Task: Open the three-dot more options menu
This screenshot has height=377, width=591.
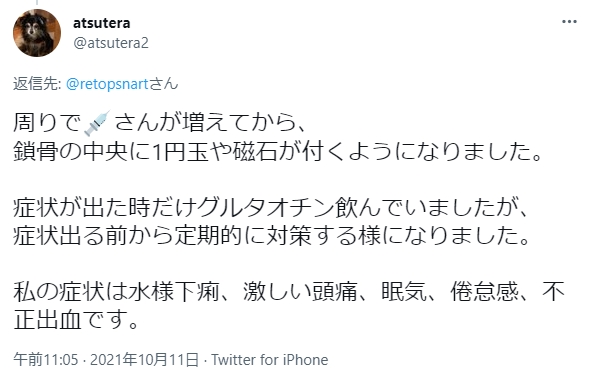Action: point(569,21)
